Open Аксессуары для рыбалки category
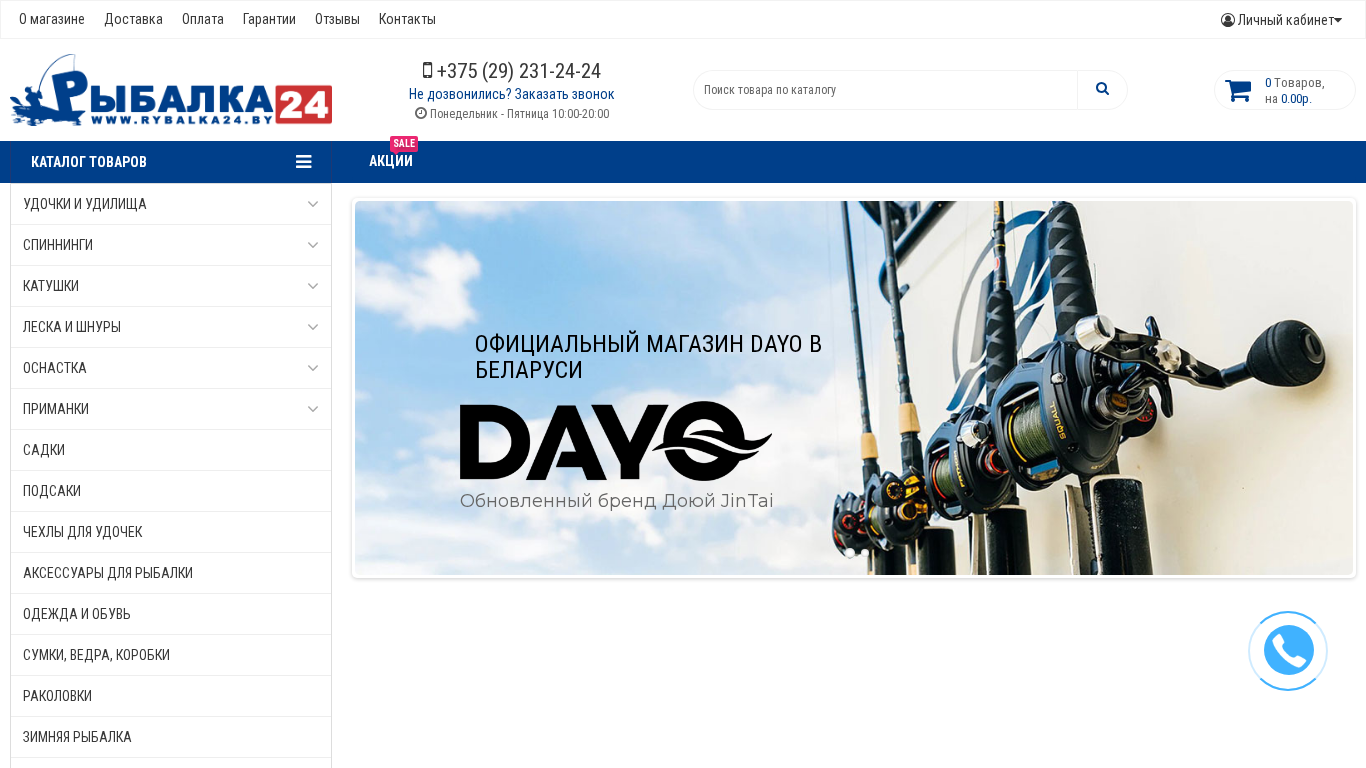Screen dimensions: 1366x768 point(171,573)
